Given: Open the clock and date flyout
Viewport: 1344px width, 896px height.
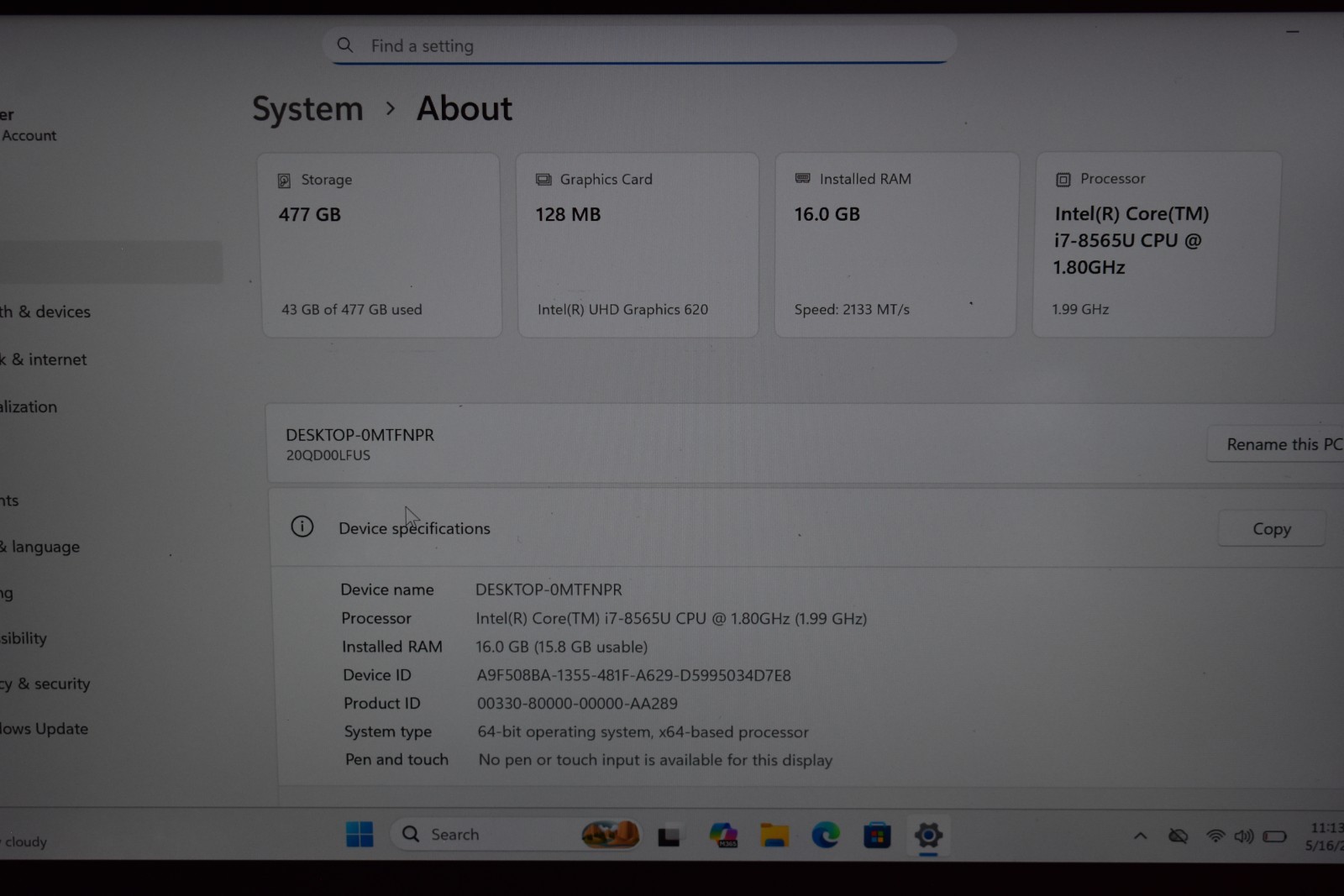Looking at the screenshot, I should click(1326, 836).
